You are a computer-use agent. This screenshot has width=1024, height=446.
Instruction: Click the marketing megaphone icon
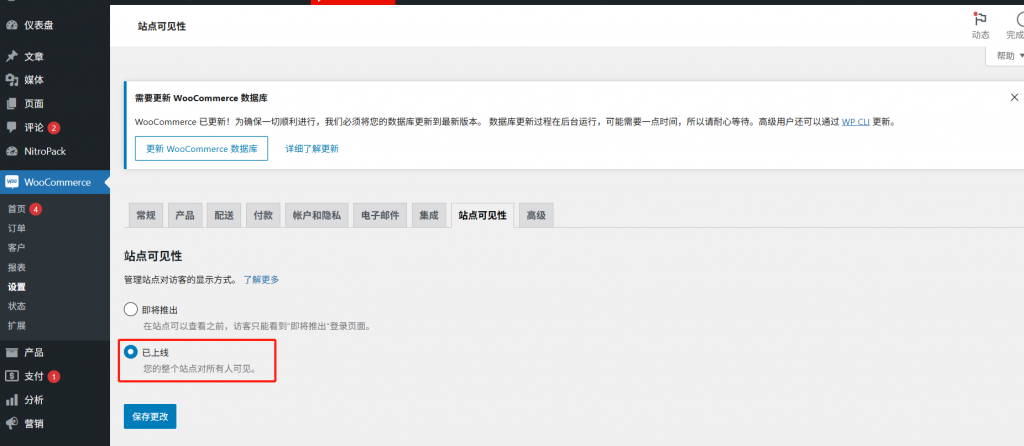click(x=11, y=423)
